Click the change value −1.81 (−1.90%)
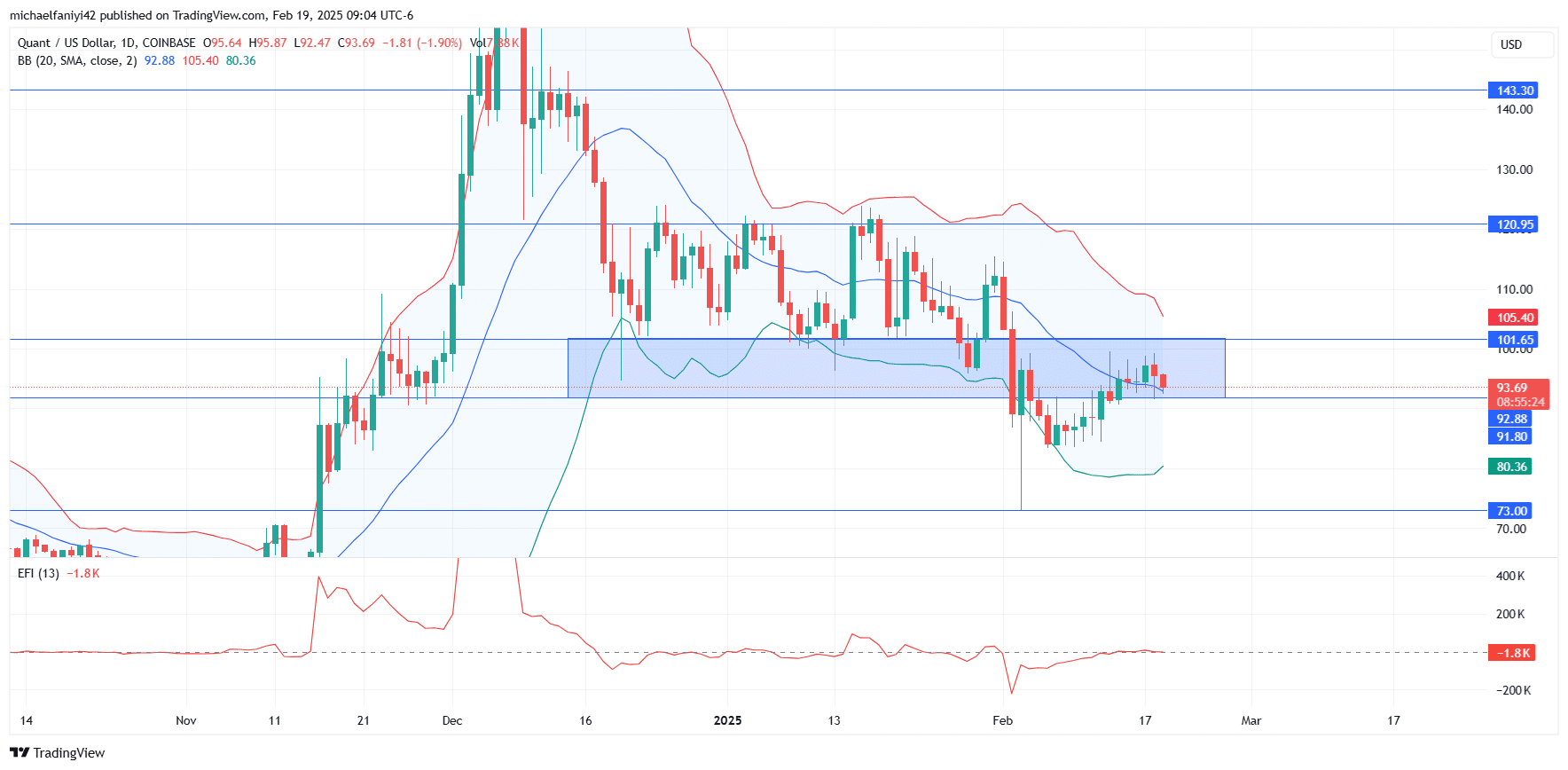 pyautogui.click(x=422, y=43)
